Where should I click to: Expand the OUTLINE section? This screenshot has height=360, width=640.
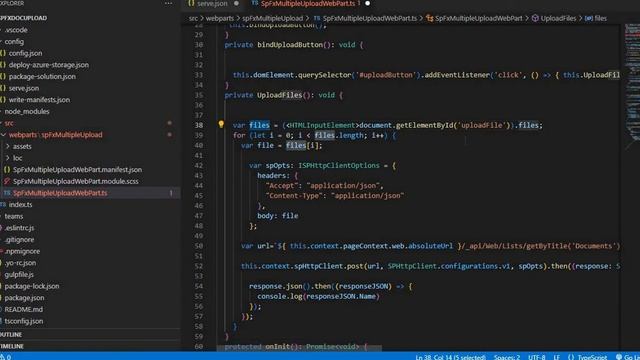tap(11, 334)
